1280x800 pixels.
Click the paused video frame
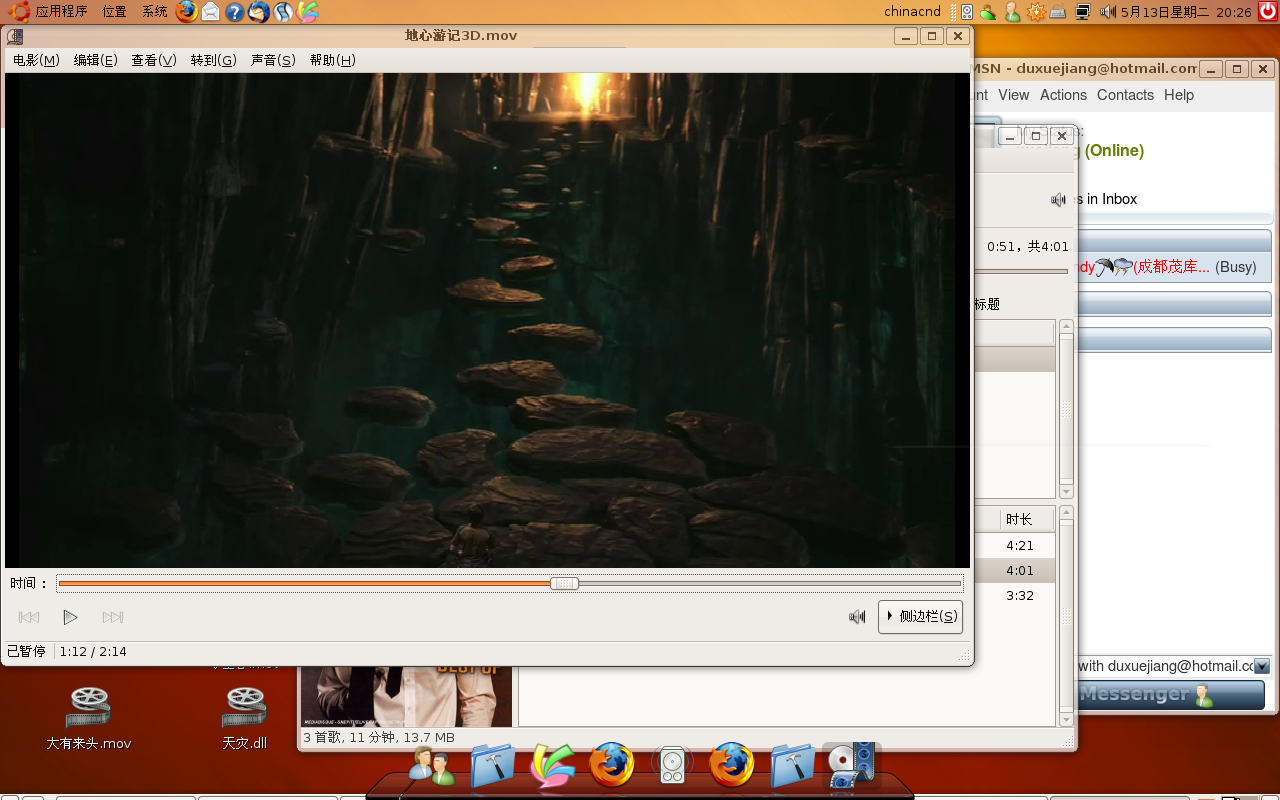pyautogui.click(x=487, y=320)
